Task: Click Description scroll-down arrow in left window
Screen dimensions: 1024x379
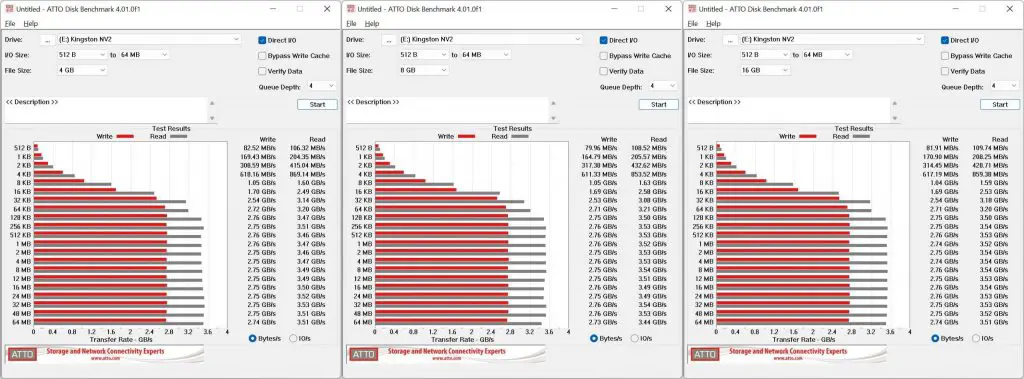Action: pyautogui.click(x=212, y=118)
